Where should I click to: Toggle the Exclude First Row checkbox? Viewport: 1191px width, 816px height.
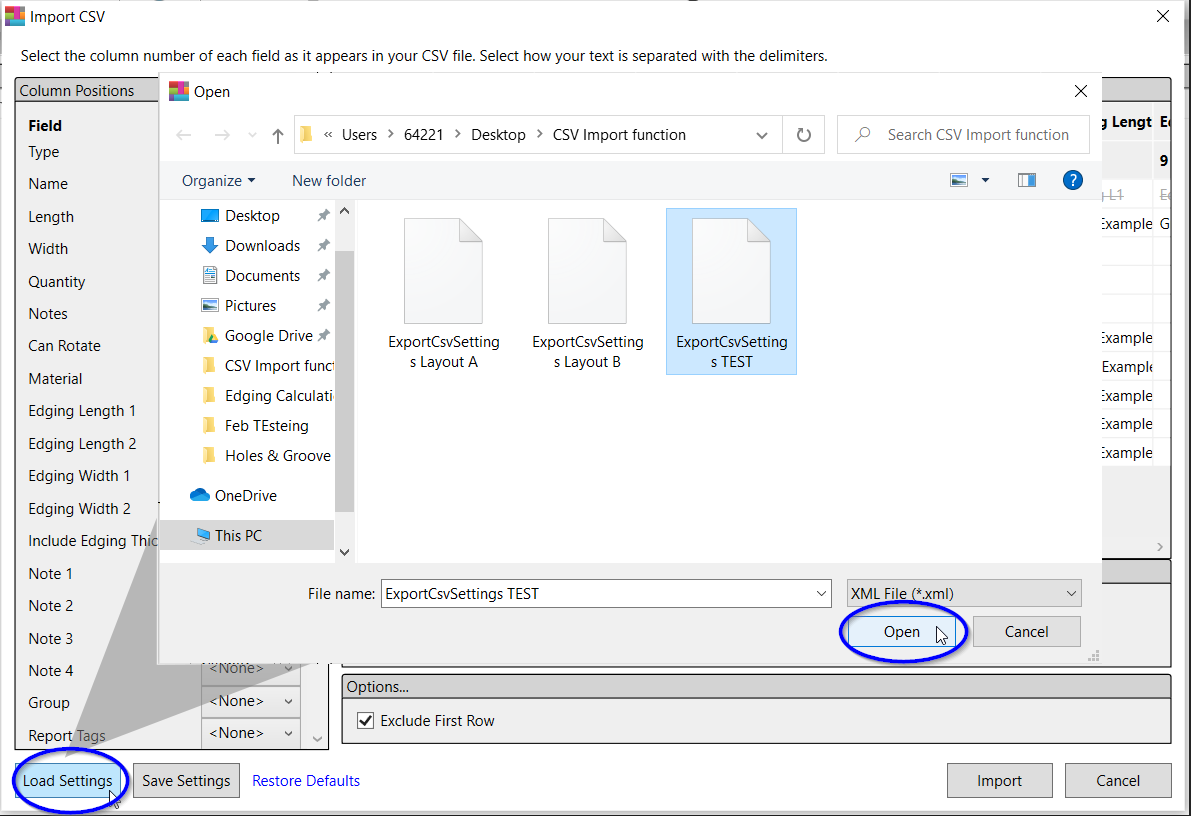(366, 721)
